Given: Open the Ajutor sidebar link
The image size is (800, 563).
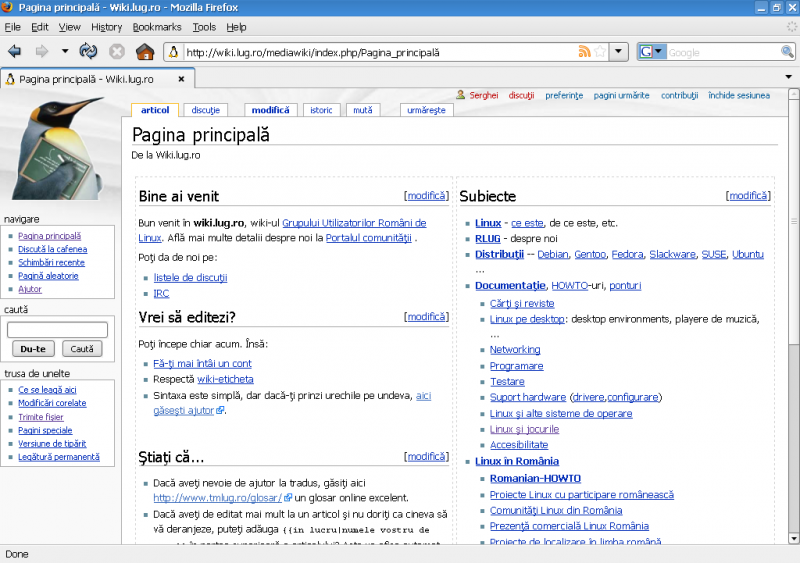Looking at the screenshot, I should point(30,289).
